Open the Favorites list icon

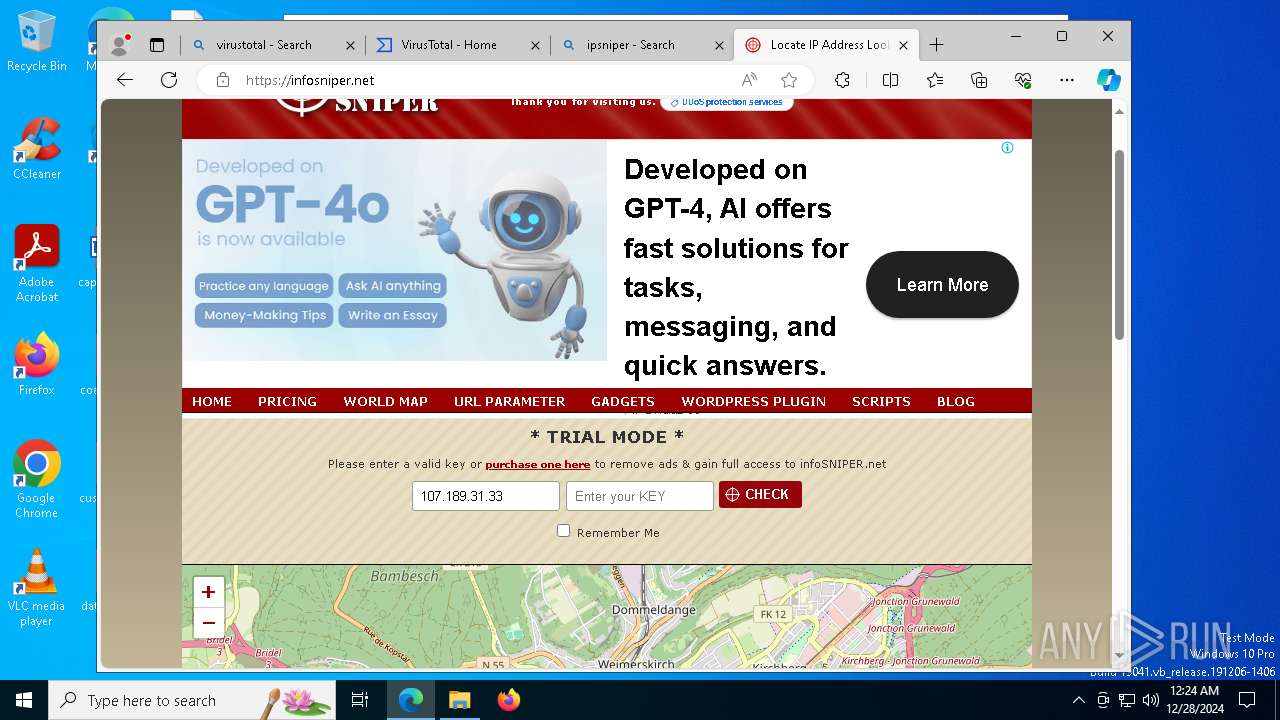click(x=935, y=80)
